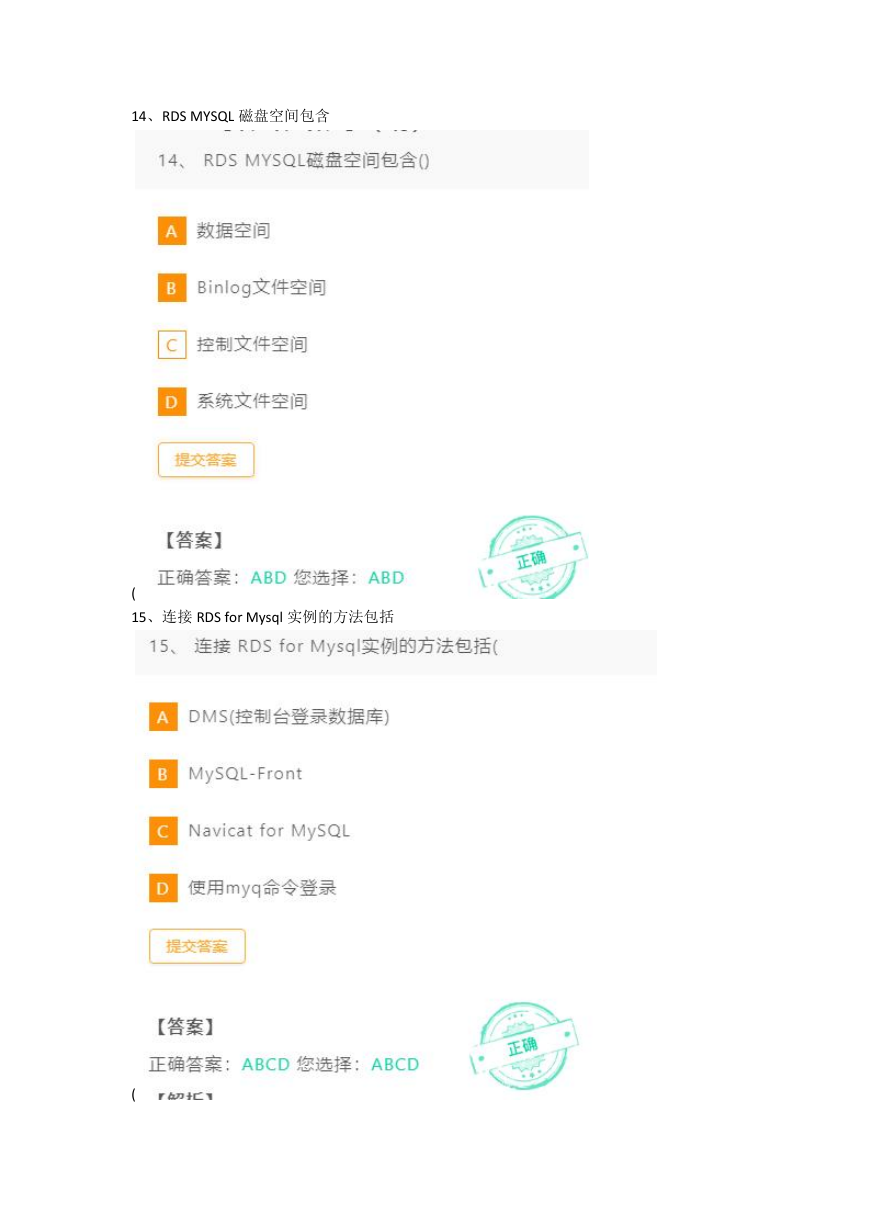Image resolution: width=869 pixels, height=1228 pixels.
Task: Click the 【答案】 heading under question 14
Action: pos(192,541)
